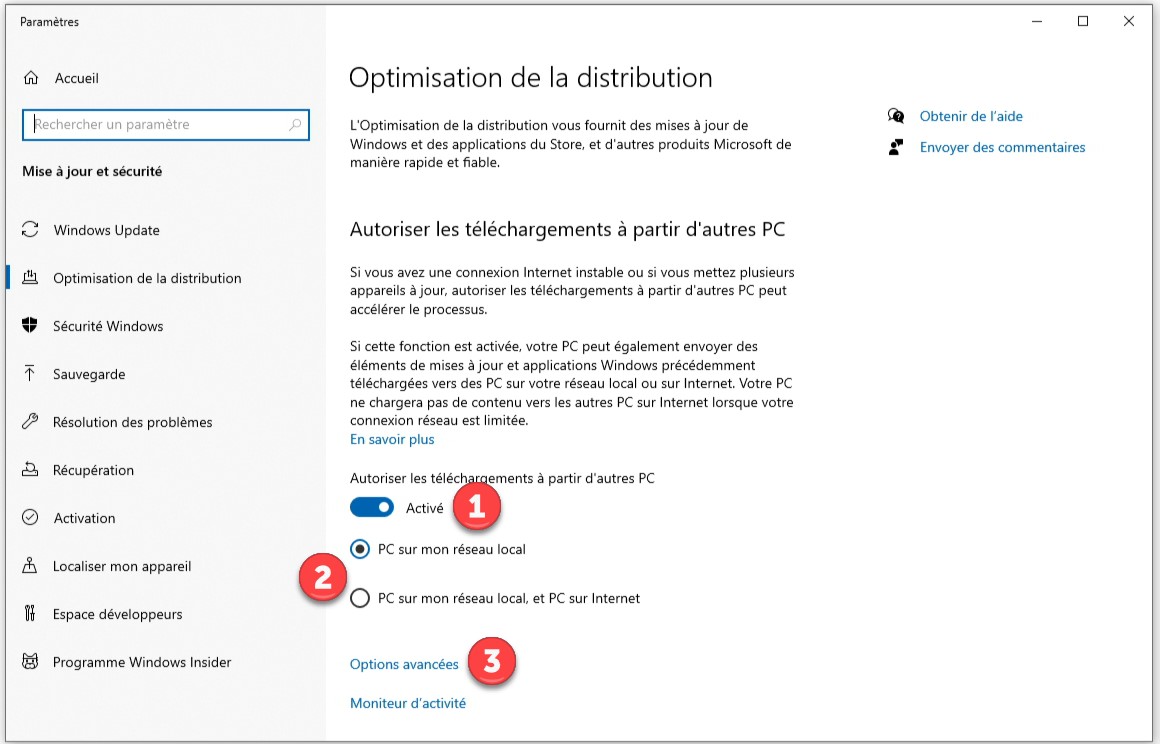This screenshot has height=744, width=1160.
Task: Click the search magnifier icon
Action: [x=295, y=125]
